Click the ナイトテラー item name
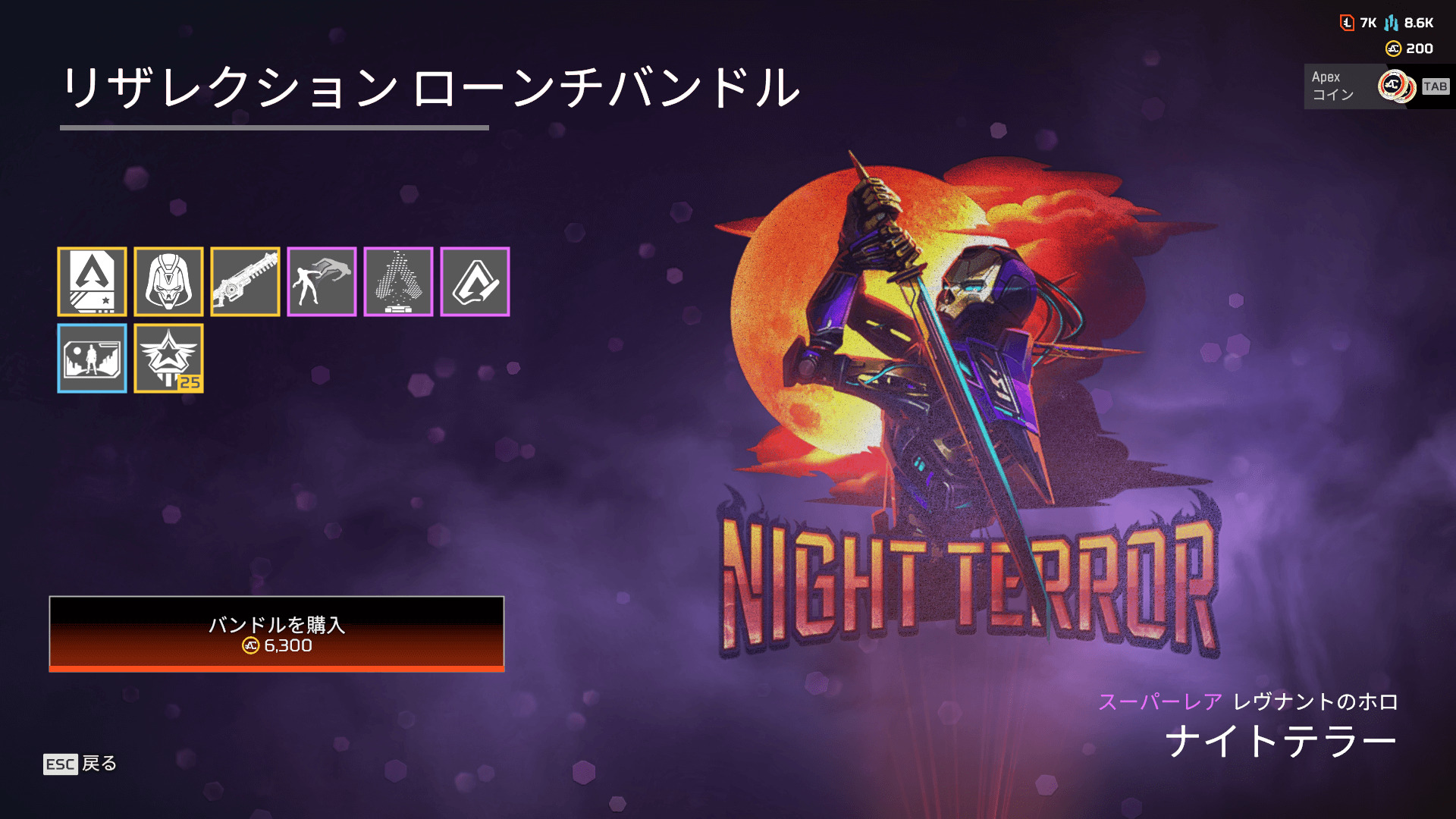This screenshot has height=819, width=1456. coord(1281,741)
